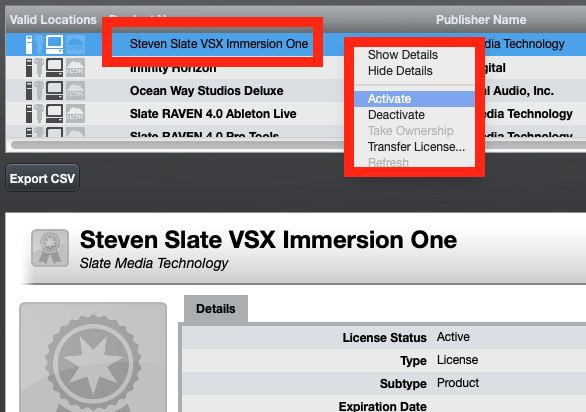Click iLok cloud icon in VSX Immersion row
This screenshot has height=412, width=586.
(x=75, y=44)
